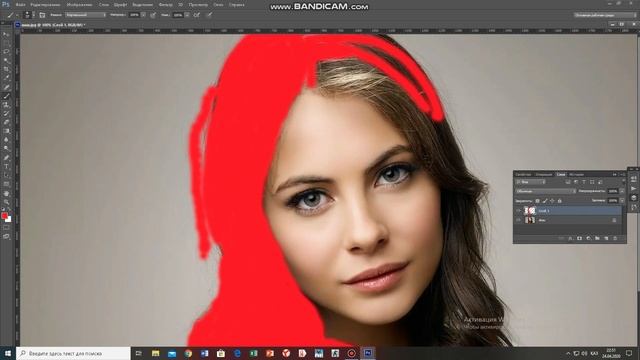The height and width of the screenshot is (360, 640).
Task: Click the add layer mask icon
Action: tap(579, 238)
